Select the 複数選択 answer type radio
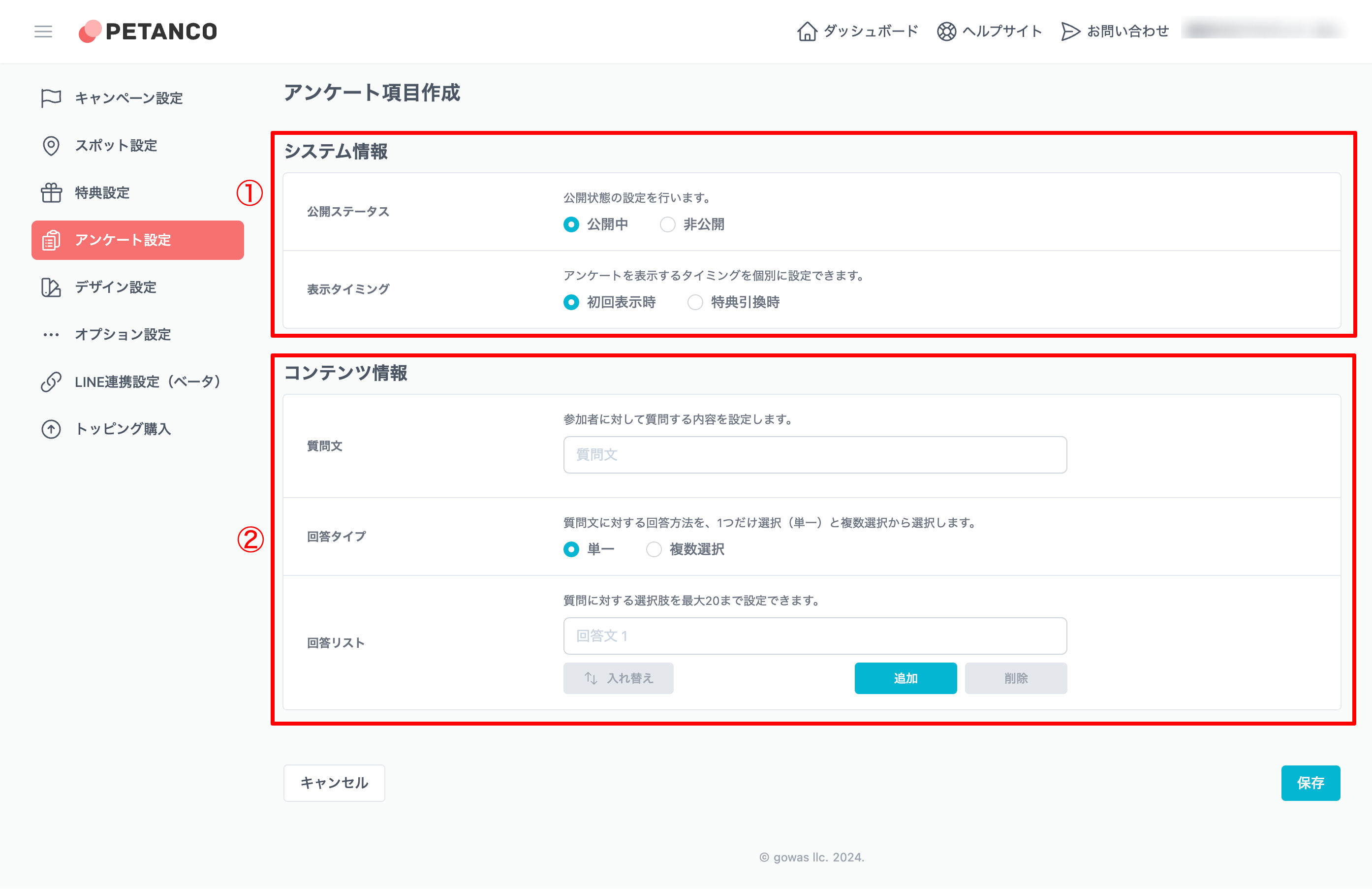Screen dimensions: 1372x889 tap(654, 549)
